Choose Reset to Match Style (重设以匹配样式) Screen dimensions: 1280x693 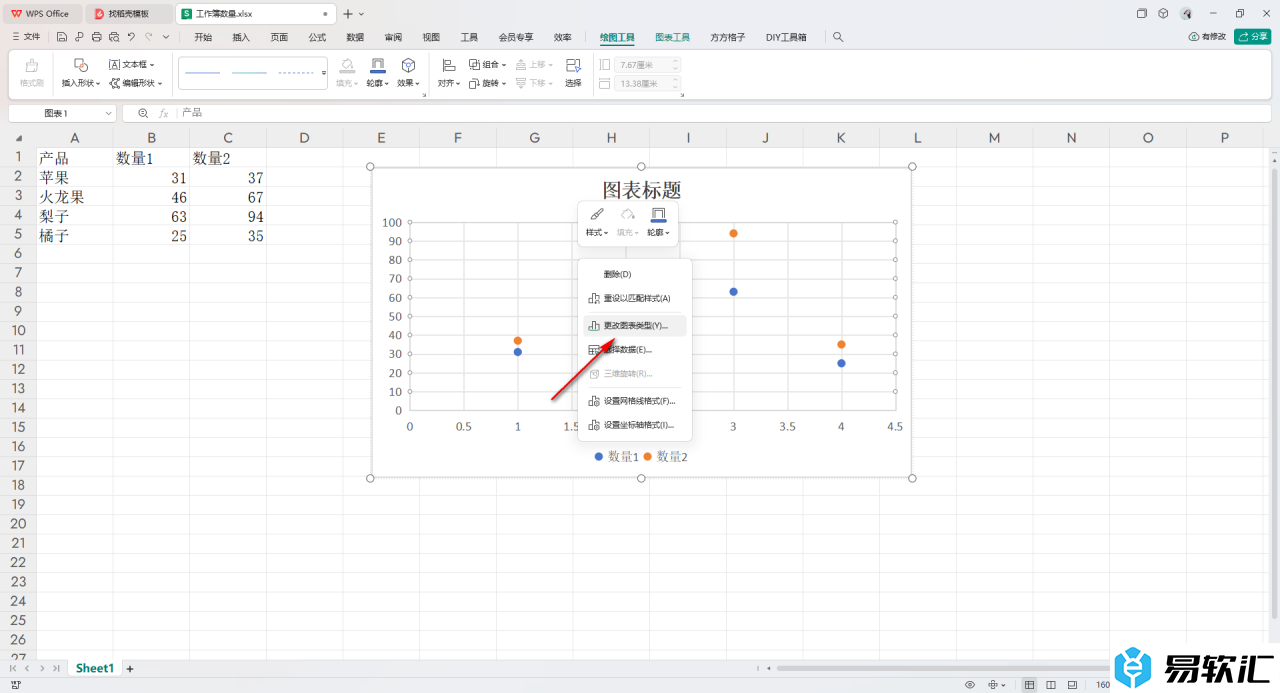[x=635, y=298]
